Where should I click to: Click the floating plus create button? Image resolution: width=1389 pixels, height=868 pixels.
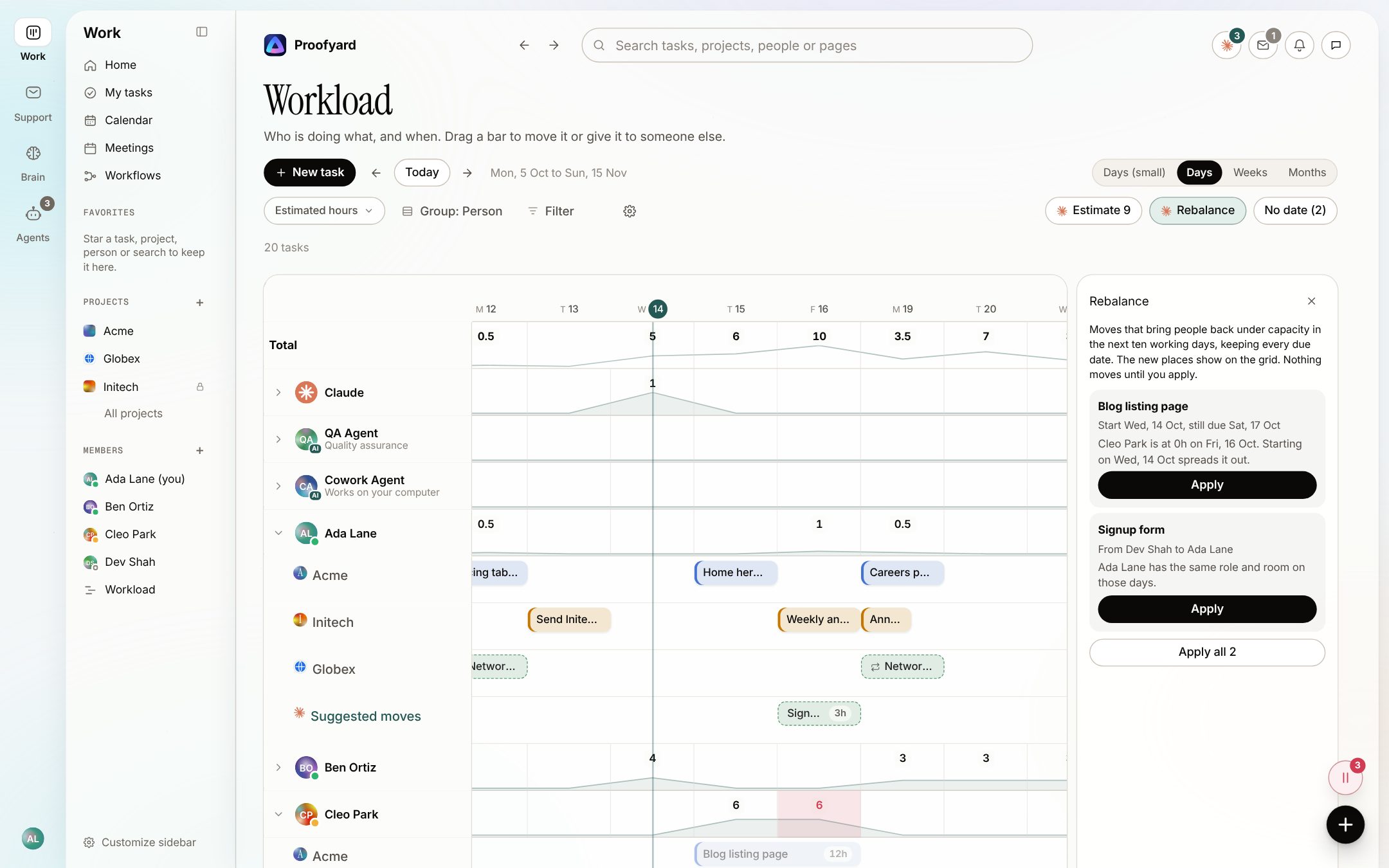[1345, 825]
